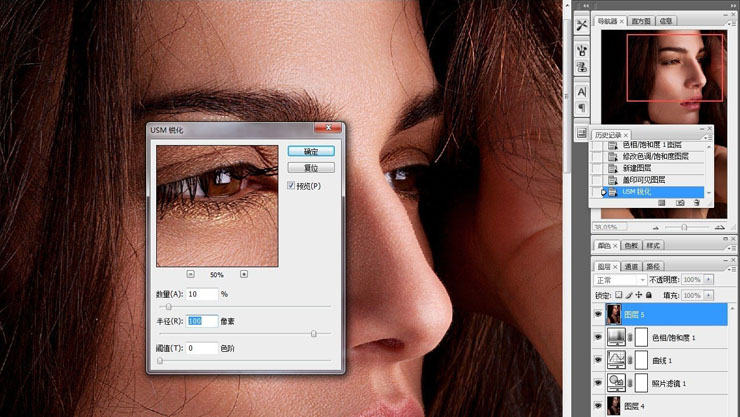
Task: Toggle the 预览(P) preview checkbox
Action: tap(291, 185)
